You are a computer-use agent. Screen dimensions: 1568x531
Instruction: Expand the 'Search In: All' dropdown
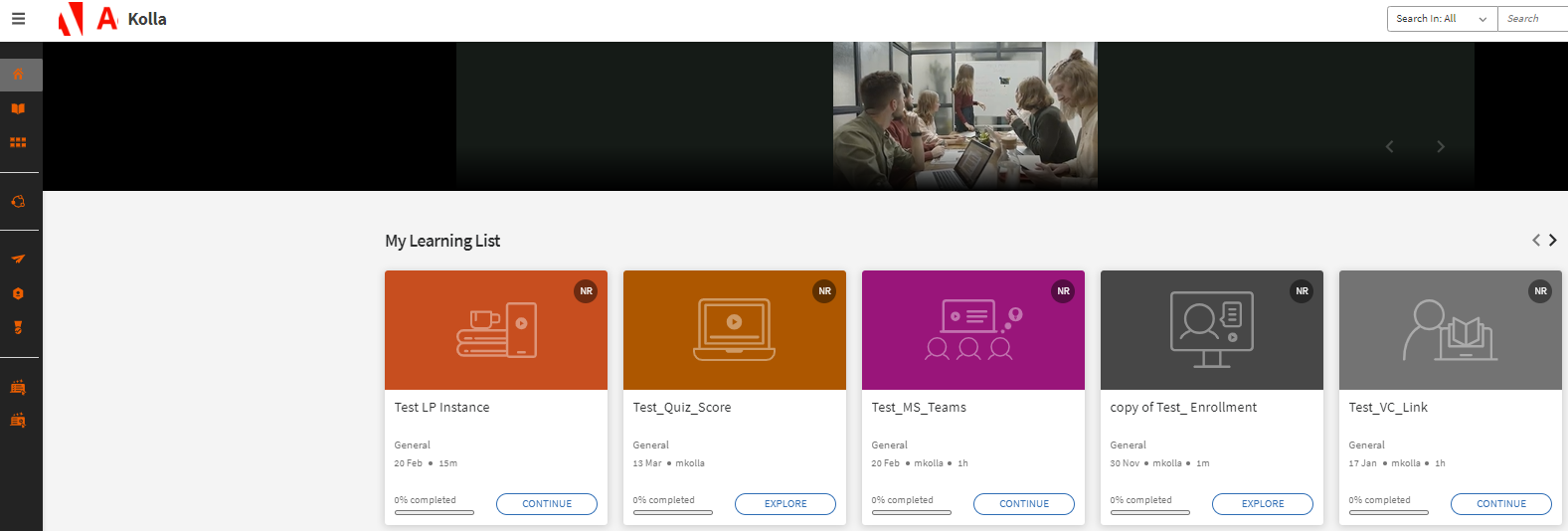click(1441, 19)
